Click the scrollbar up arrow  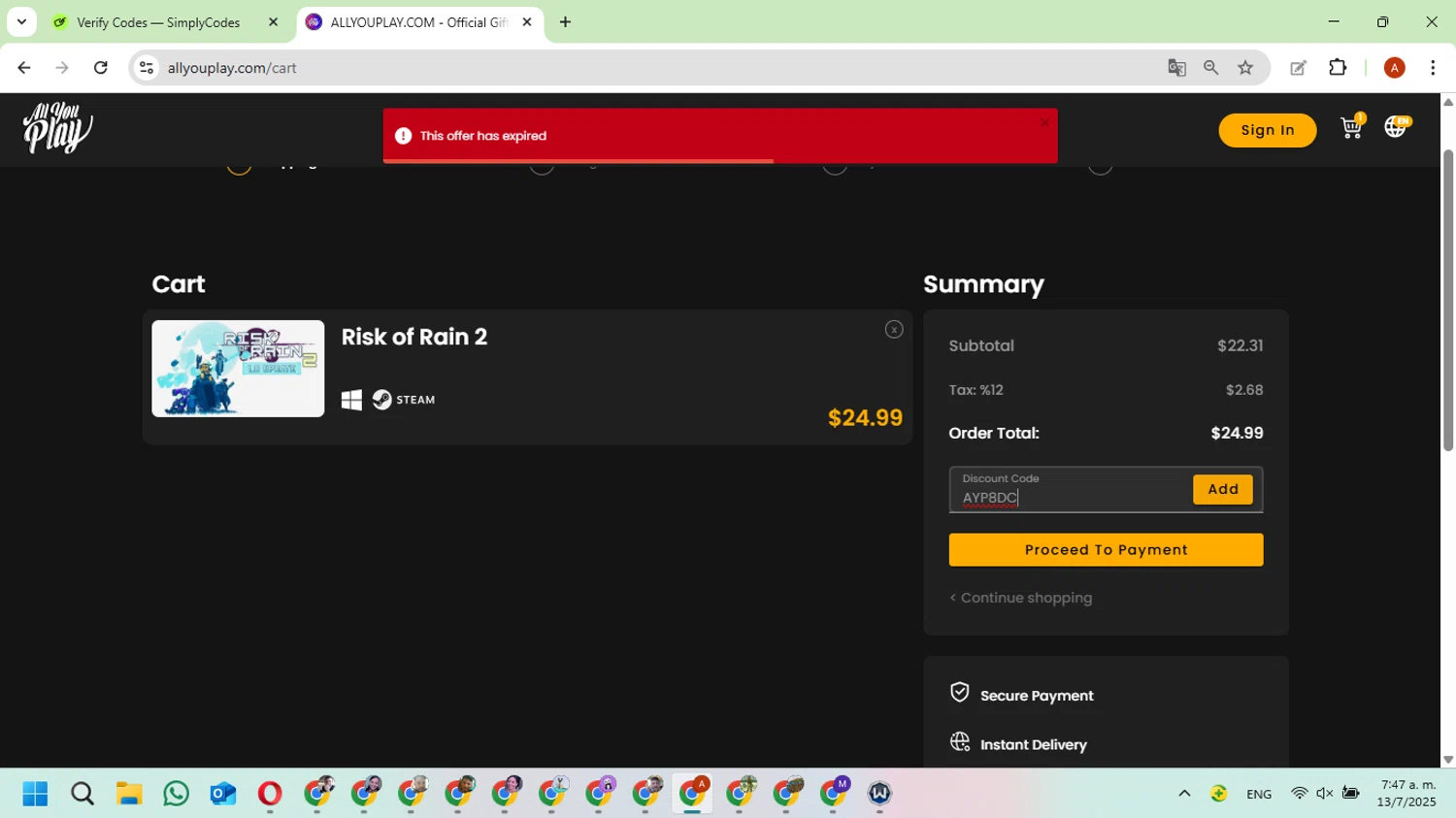coord(1448,101)
